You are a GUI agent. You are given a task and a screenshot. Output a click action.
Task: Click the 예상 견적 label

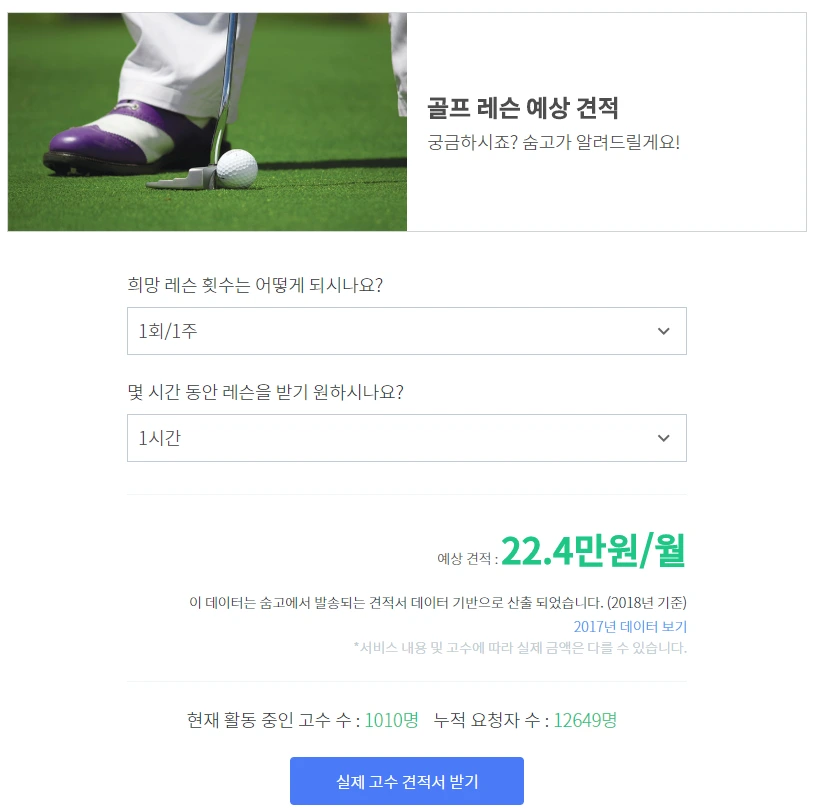pyautogui.click(x=467, y=558)
